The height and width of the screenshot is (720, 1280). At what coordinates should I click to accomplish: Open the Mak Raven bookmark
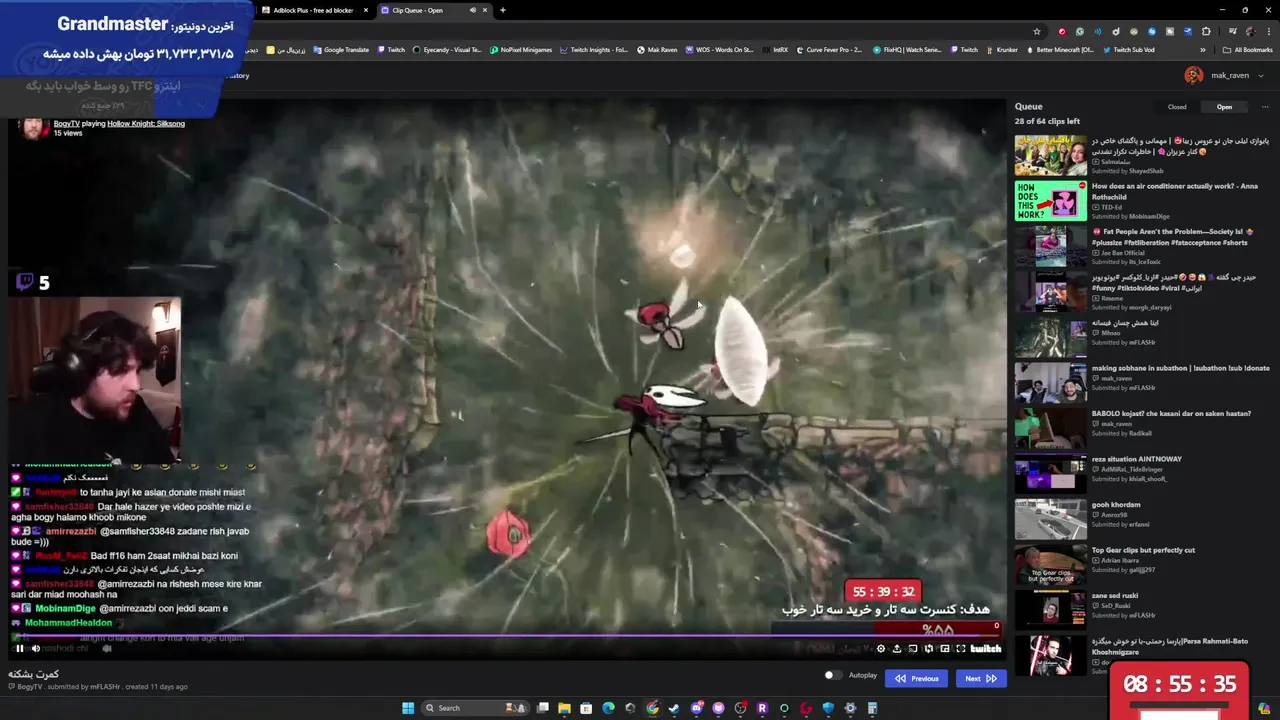pyautogui.click(x=657, y=50)
